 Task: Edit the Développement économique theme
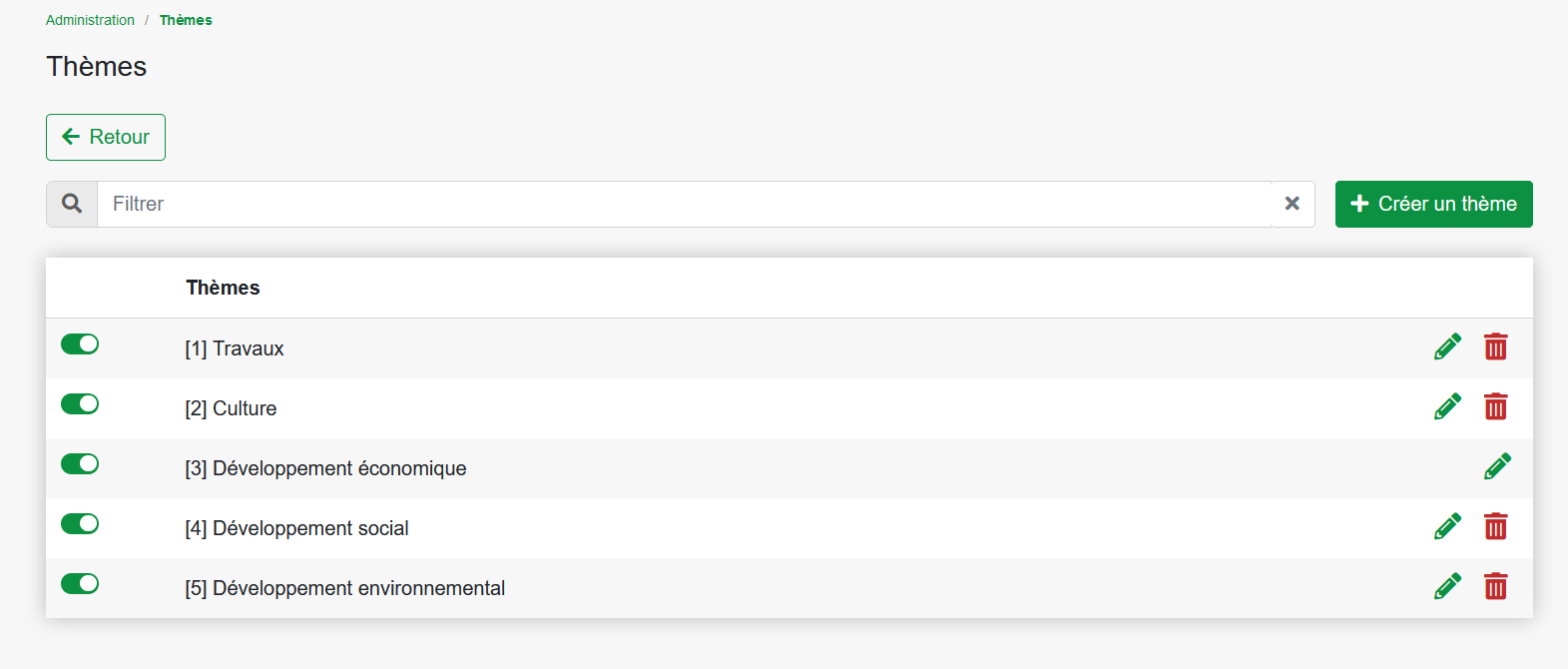click(x=1497, y=466)
